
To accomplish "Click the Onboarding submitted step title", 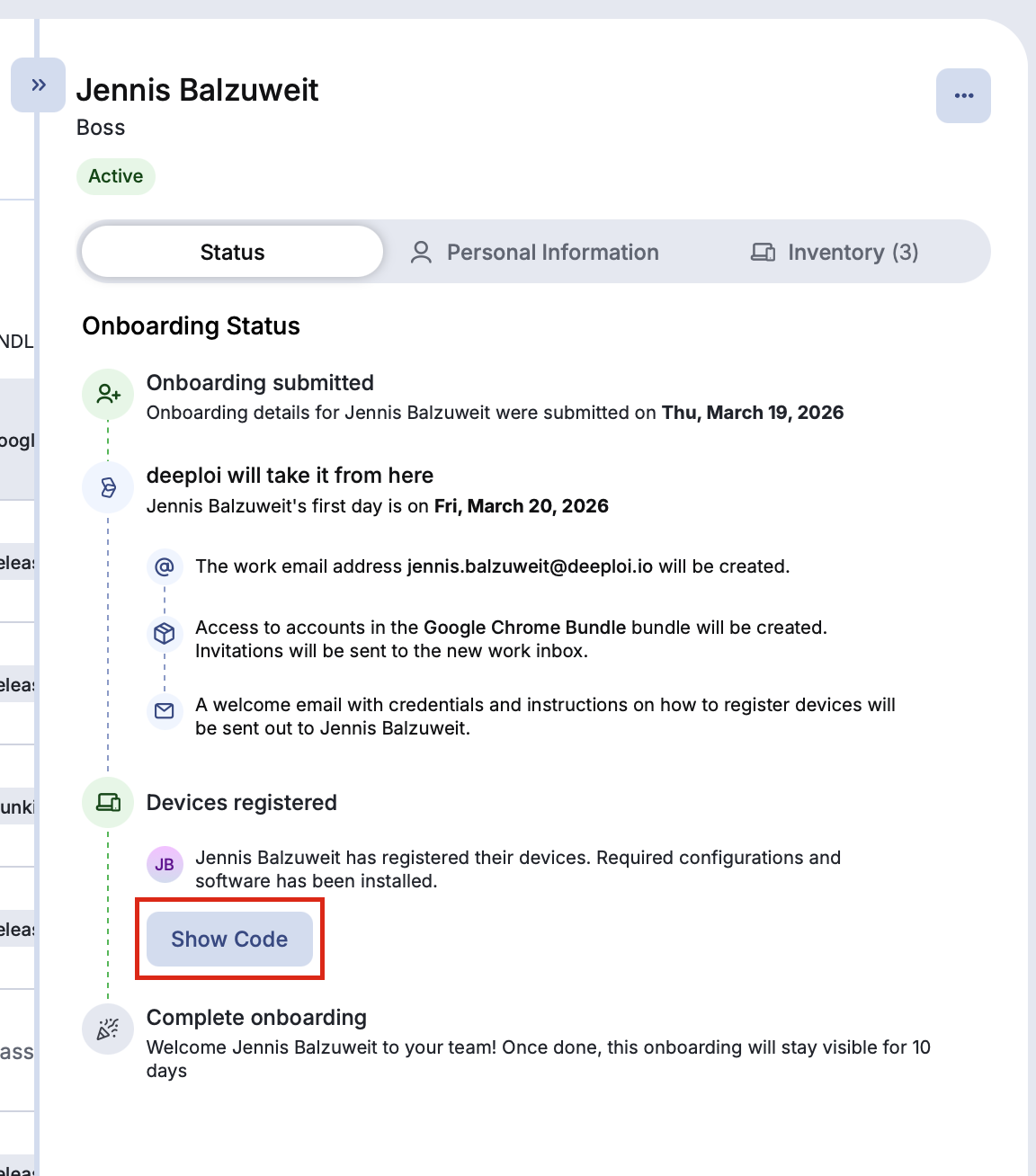I will [260, 383].
